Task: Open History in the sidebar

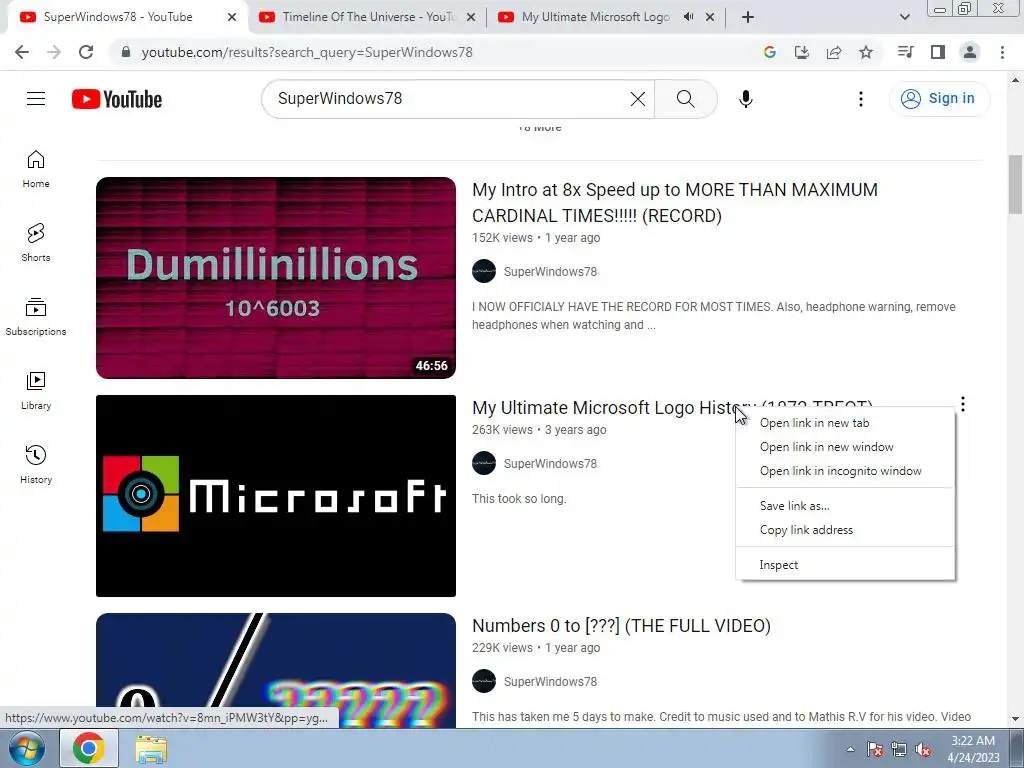Action: coord(36,464)
